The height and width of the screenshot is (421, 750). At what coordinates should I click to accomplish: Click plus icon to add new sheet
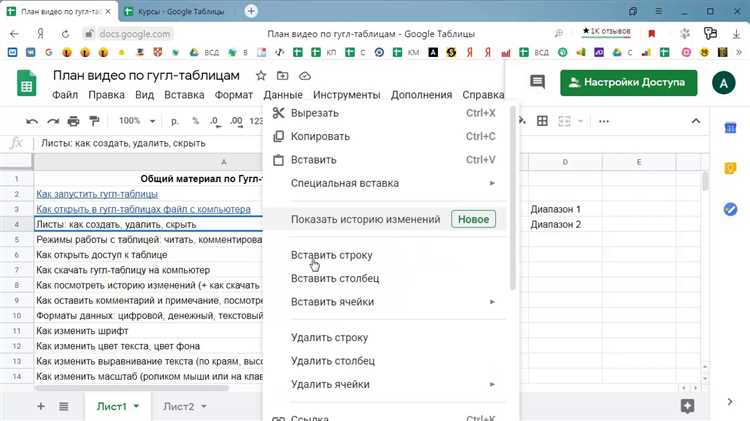pyautogui.click(x=41, y=406)
